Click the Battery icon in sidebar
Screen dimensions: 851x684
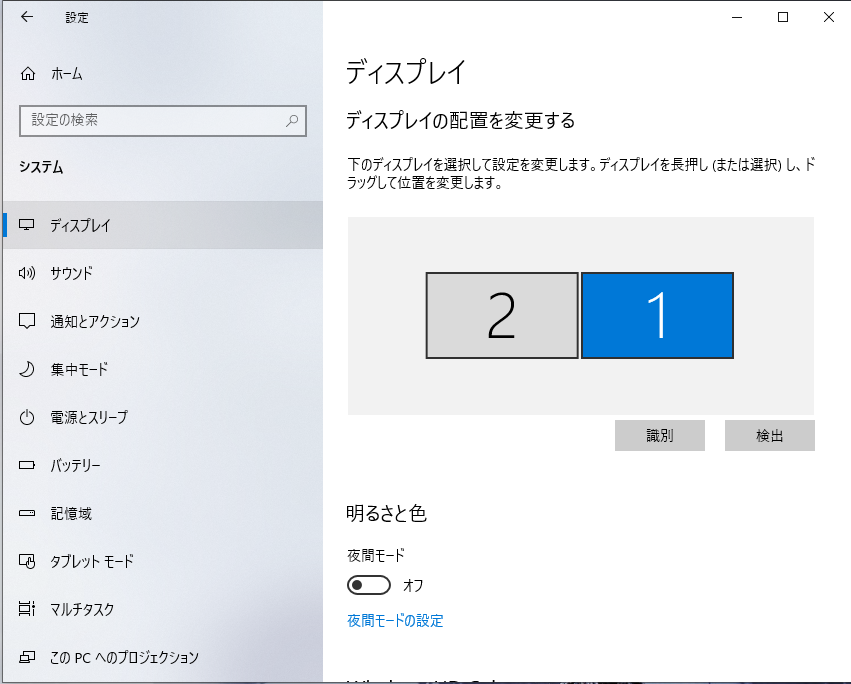pyautogui.click(x=28, y=465)
